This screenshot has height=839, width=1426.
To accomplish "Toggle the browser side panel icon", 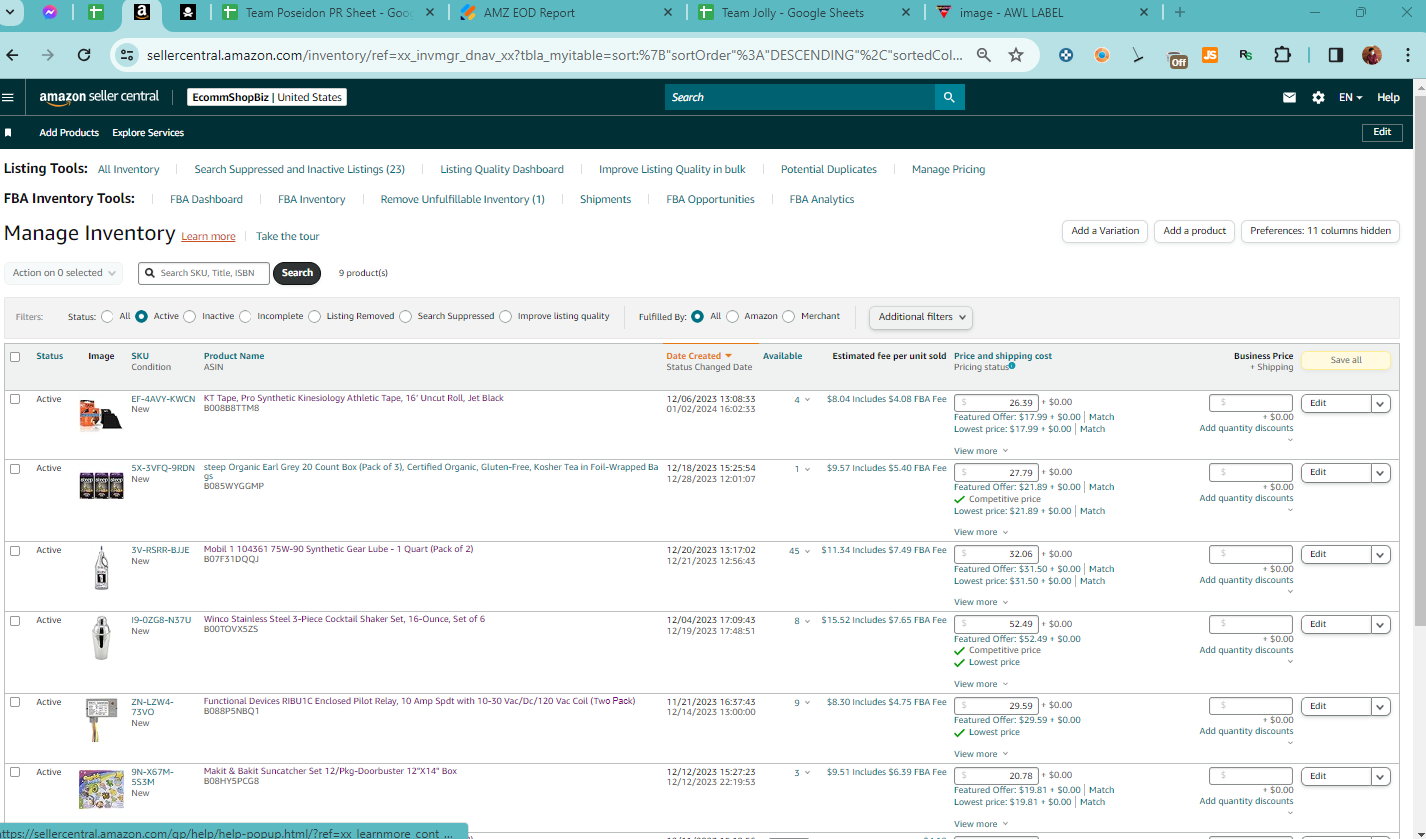I will (x=1335, y=55).
